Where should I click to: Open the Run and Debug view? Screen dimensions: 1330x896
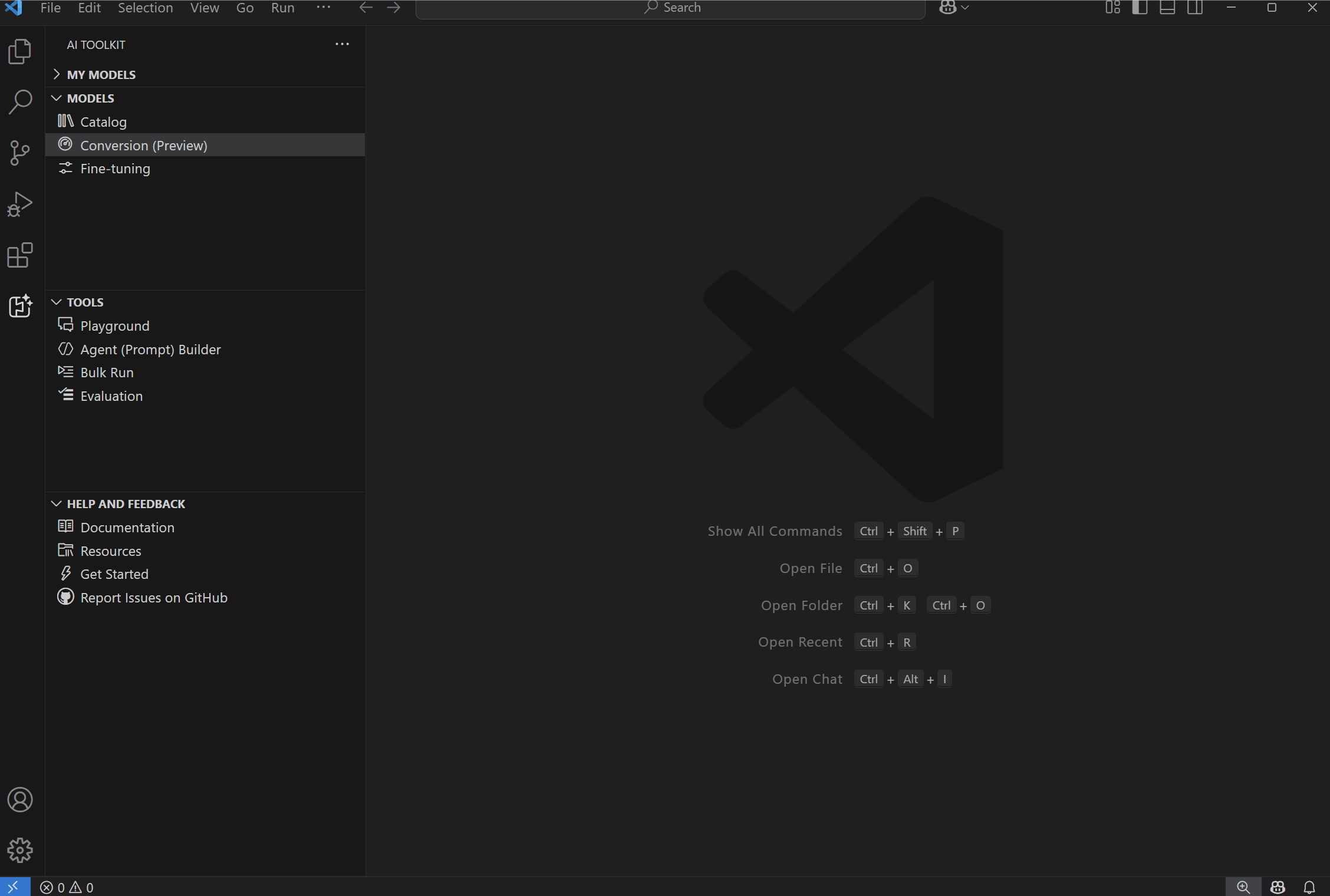[x=20, y=204]
